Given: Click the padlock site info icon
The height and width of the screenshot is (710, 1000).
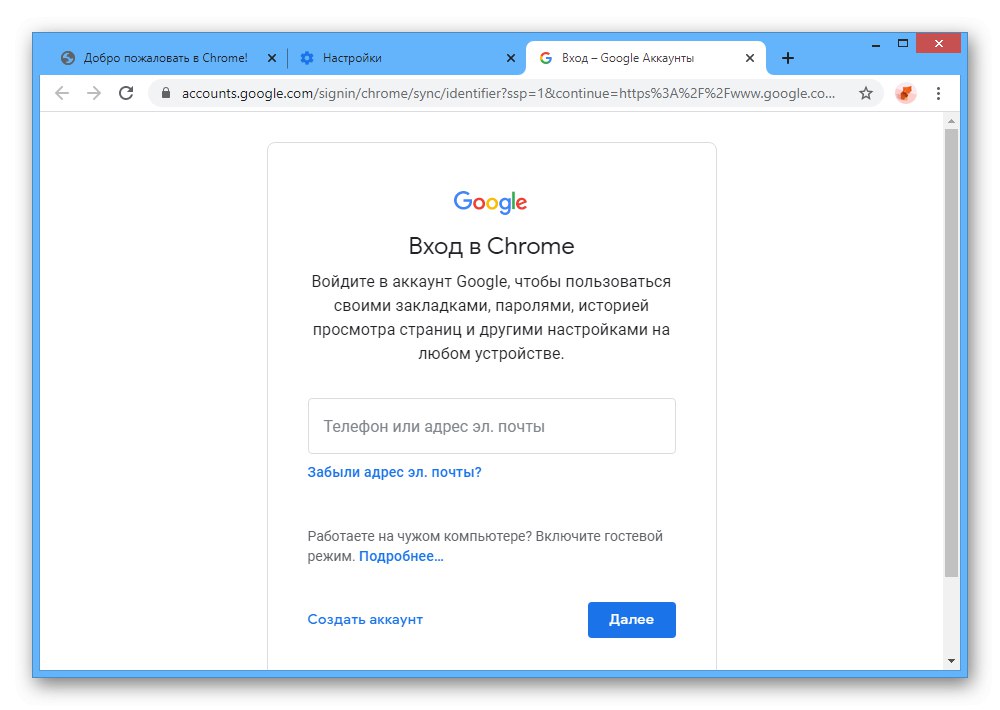Looking at the screenshot, I should point(166,93).
